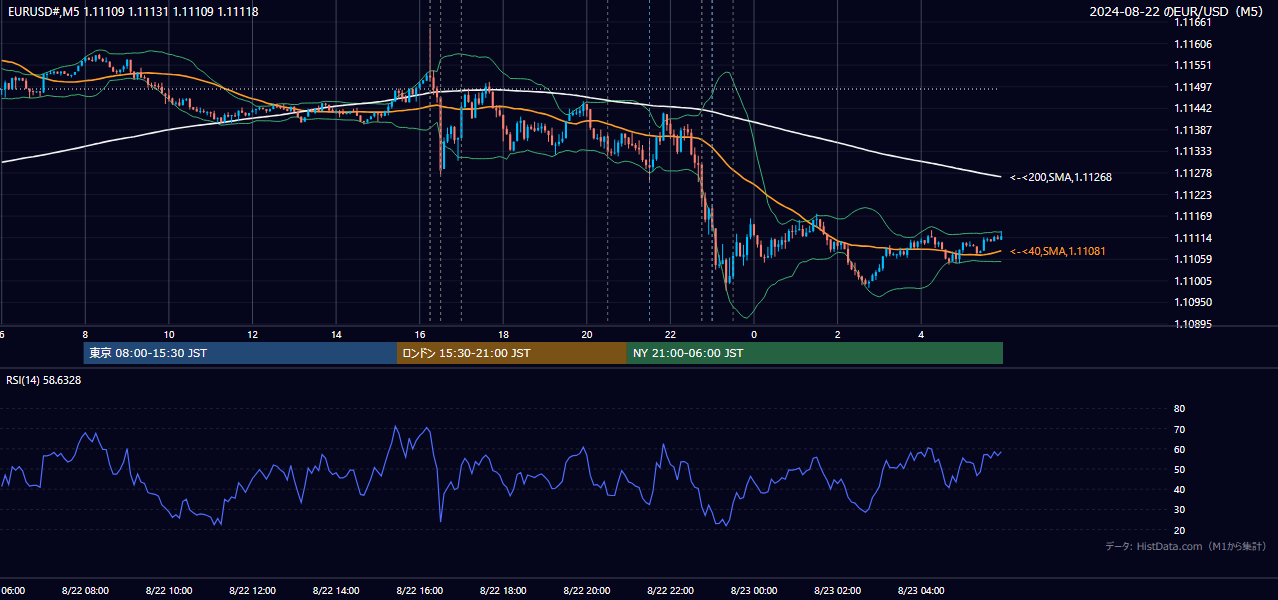Click RSI scale value 70
The width and height of the screenshot is (1278, 600).
(1179, 429)
